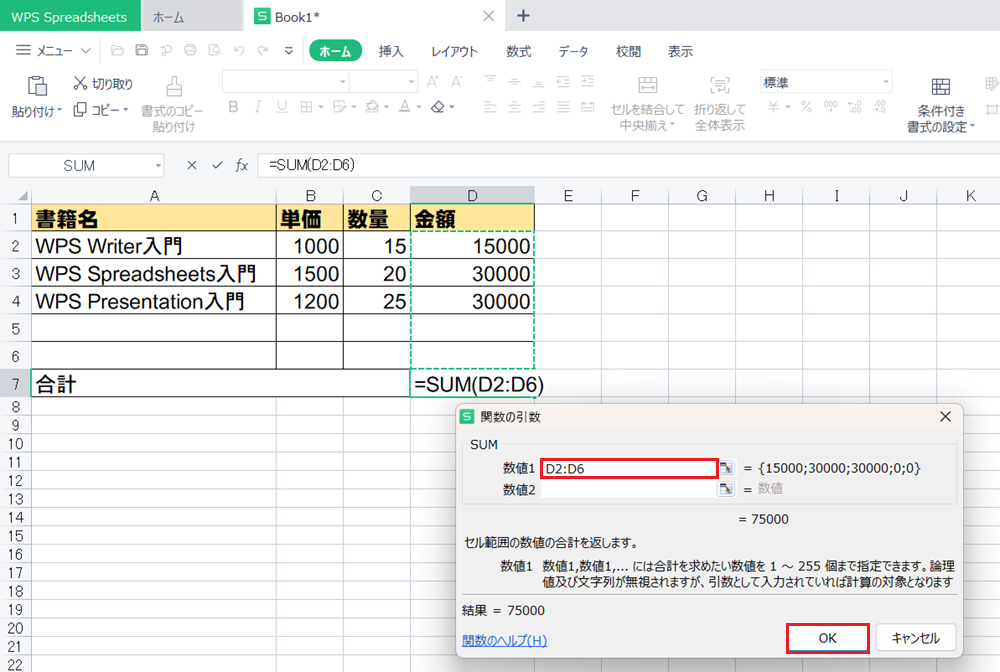Image resolution: width=1000 pixels, height=672 pixels.
Task: Click the formula bar confirm checkmark
Action: pyautogui.click(x=217, y=165)
